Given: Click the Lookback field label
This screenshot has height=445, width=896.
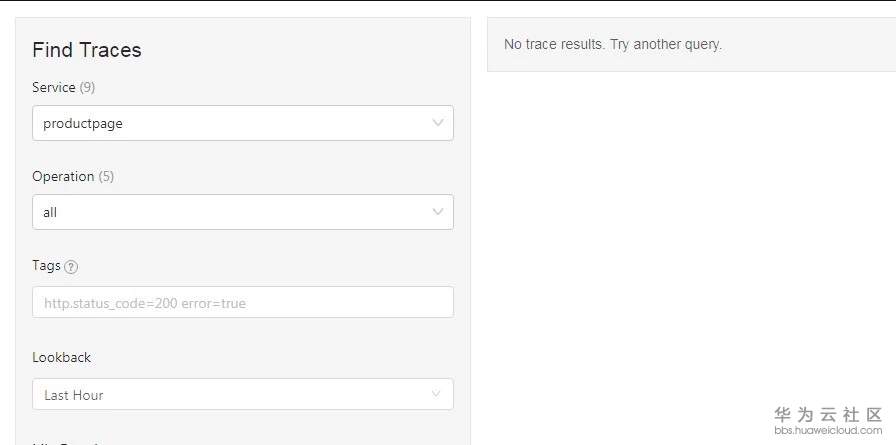Looking at the screenshot, I should [61, 357].
